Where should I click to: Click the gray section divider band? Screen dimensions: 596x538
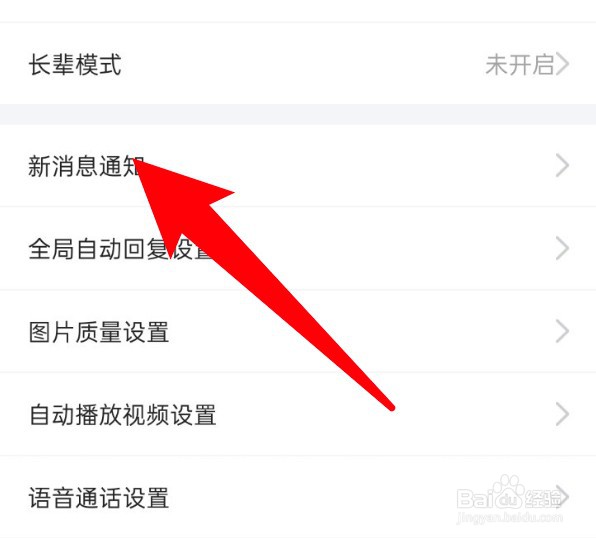tap(298, 114)
